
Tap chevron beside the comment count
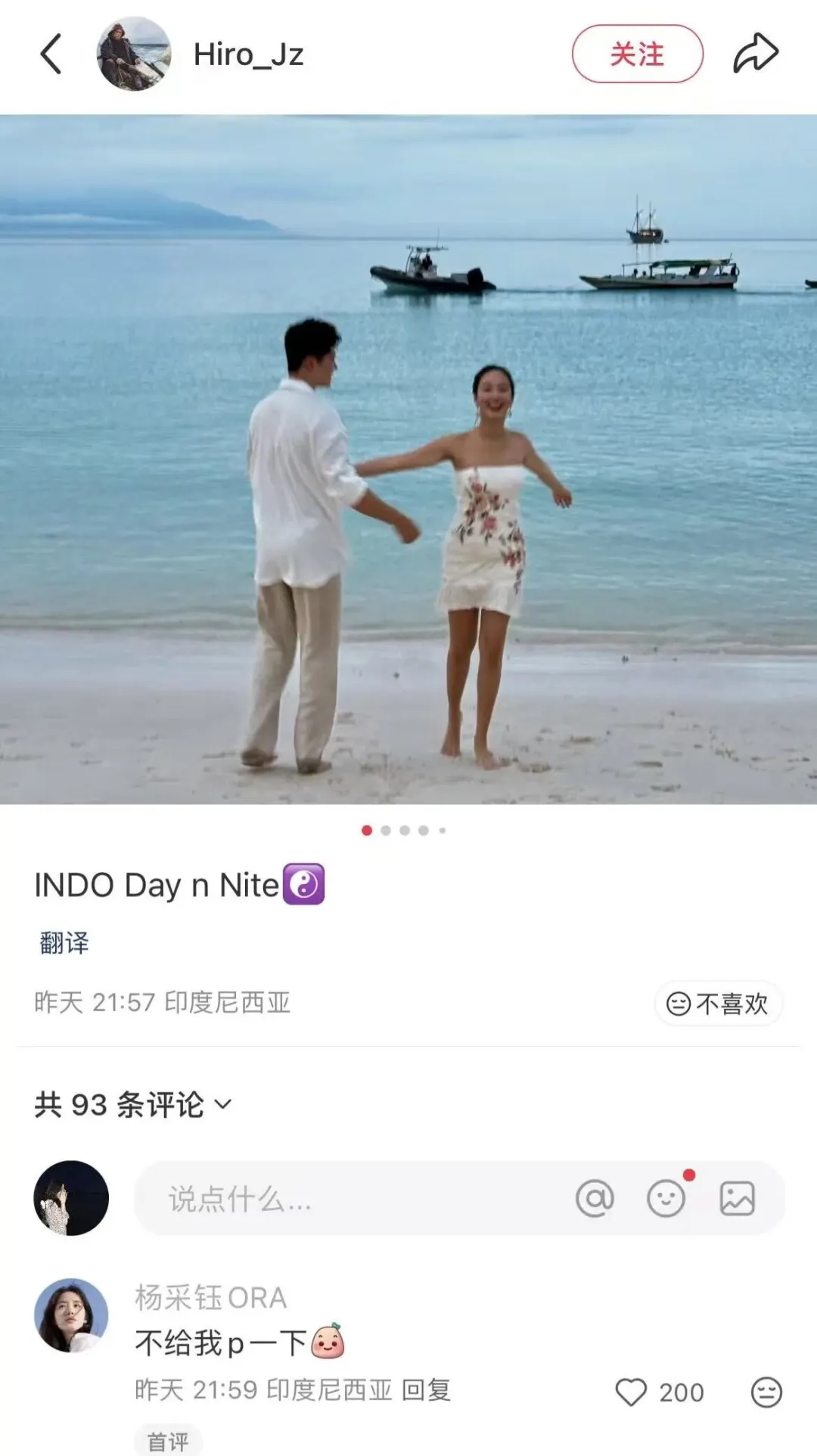tap(223, 1105)
